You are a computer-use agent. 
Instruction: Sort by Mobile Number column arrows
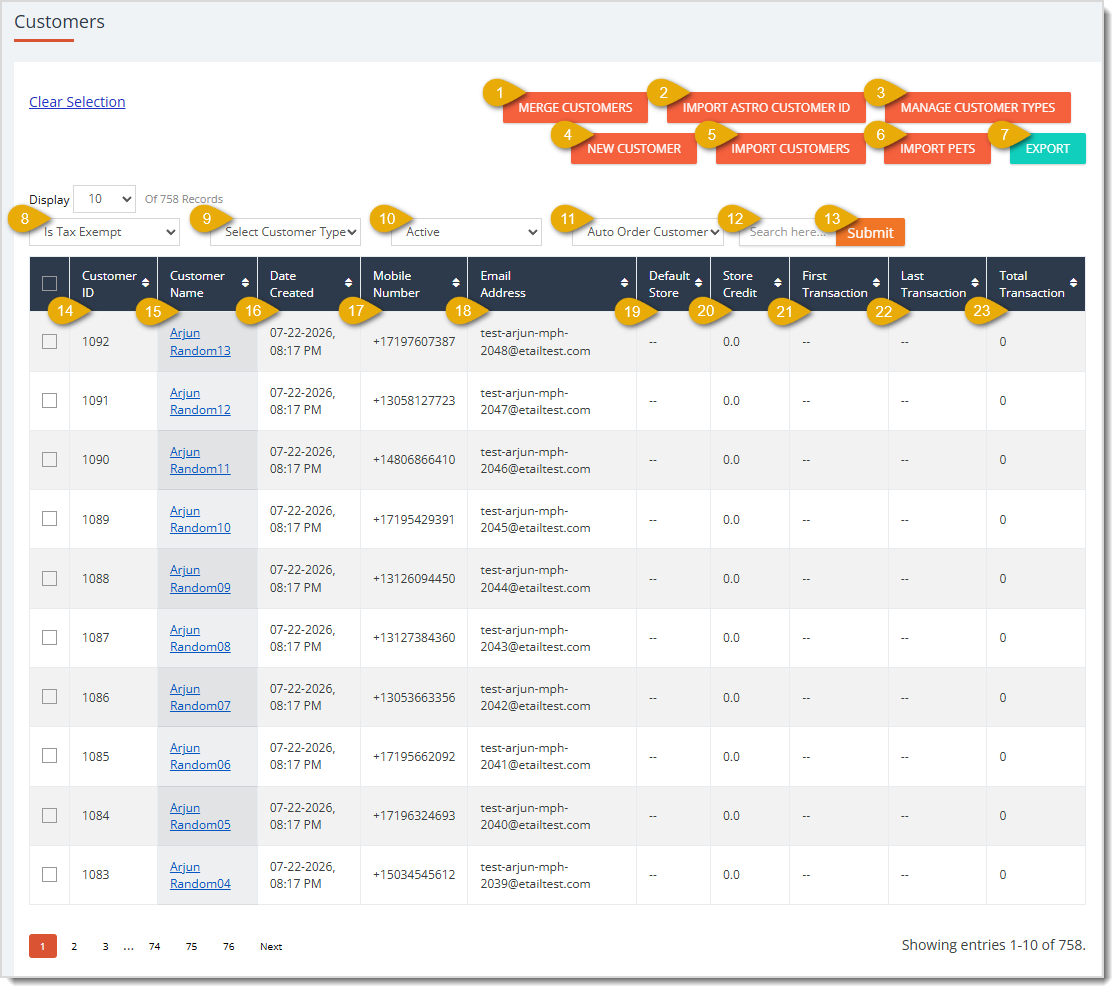click(456, 284)
